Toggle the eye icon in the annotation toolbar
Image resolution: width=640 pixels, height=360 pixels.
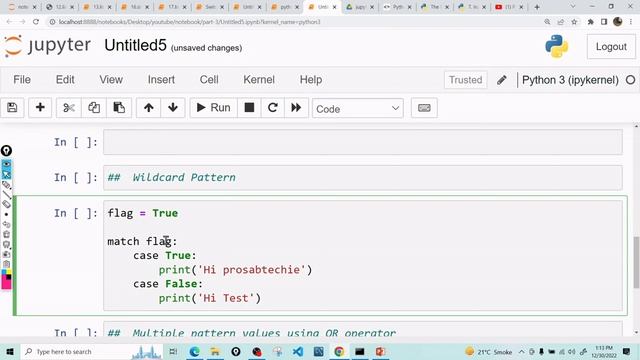point(6,164)
